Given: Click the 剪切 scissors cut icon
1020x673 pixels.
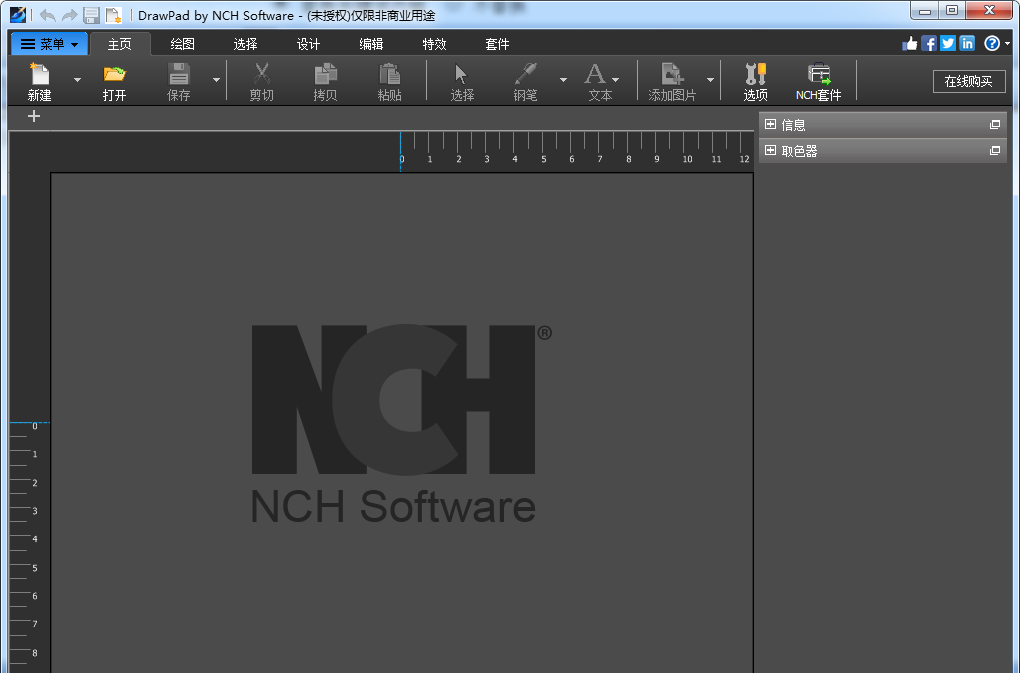Looking at the screenshot, I should click(x=260, y=80).
